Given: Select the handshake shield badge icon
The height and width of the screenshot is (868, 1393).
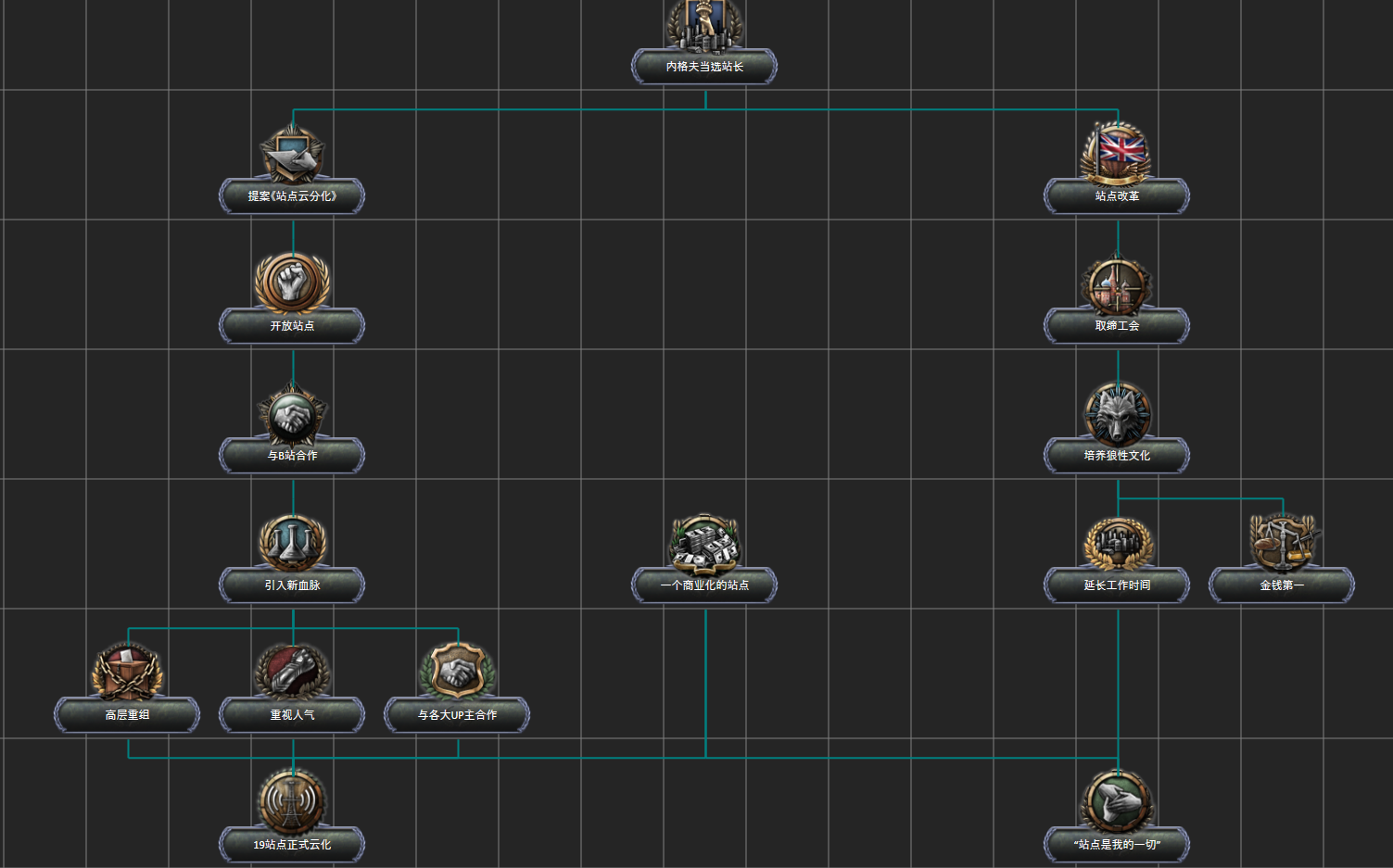Looking at the screenshot, I should pos(458,672).
